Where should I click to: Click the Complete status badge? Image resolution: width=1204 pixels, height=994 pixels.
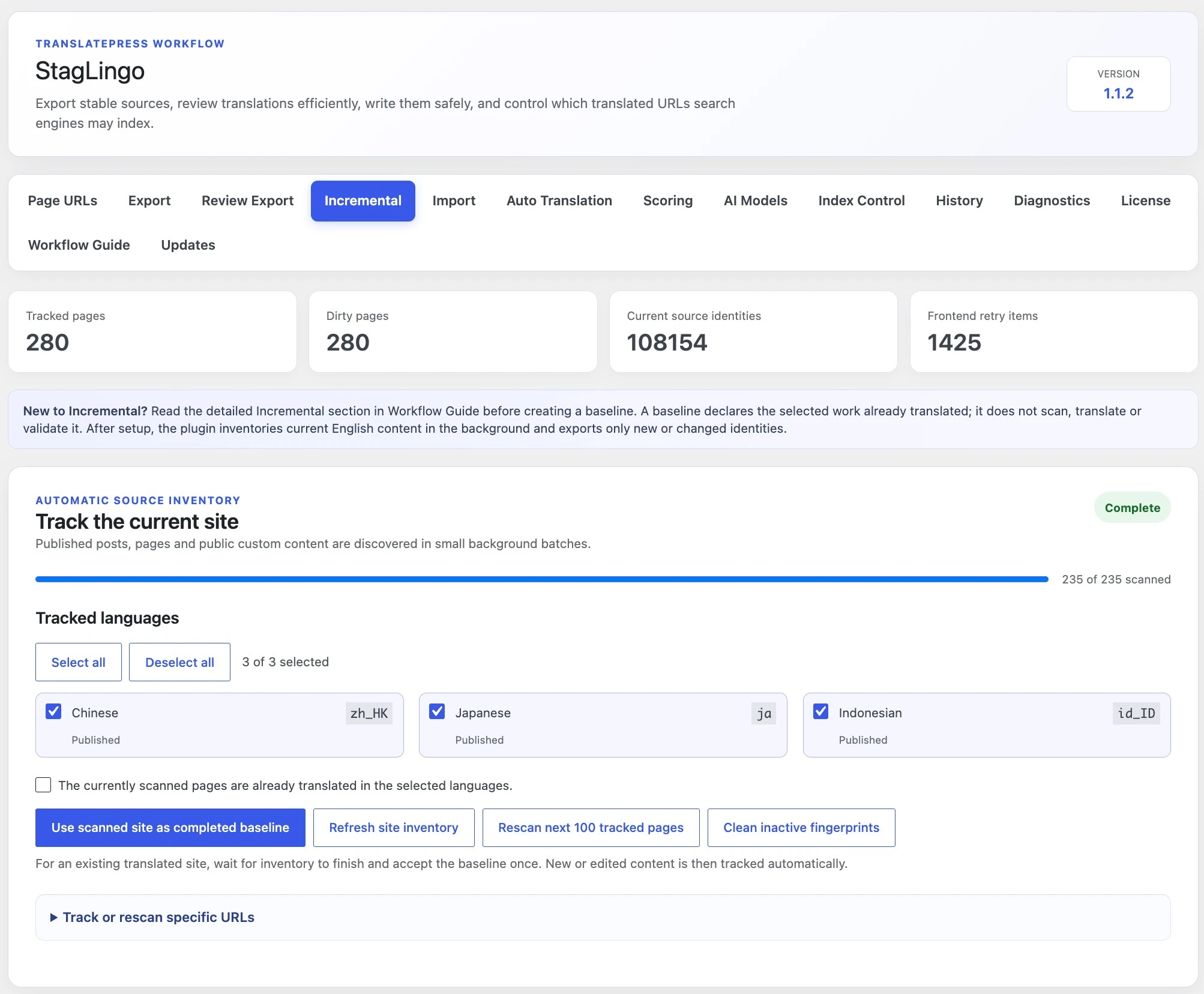pyautogui.click(x=1132, y=507)
